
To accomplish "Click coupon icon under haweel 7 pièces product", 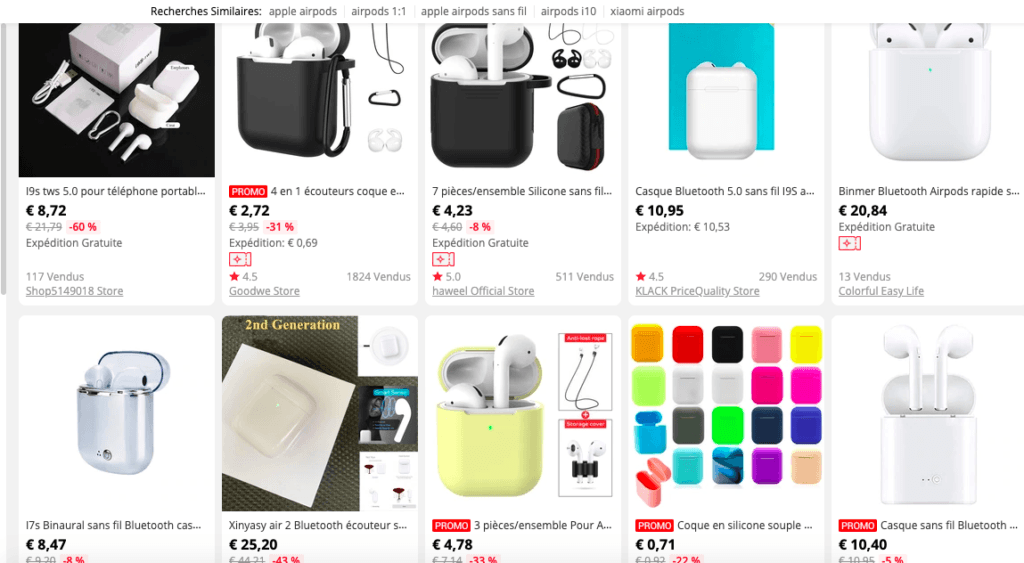I will (x=443, y=259).
